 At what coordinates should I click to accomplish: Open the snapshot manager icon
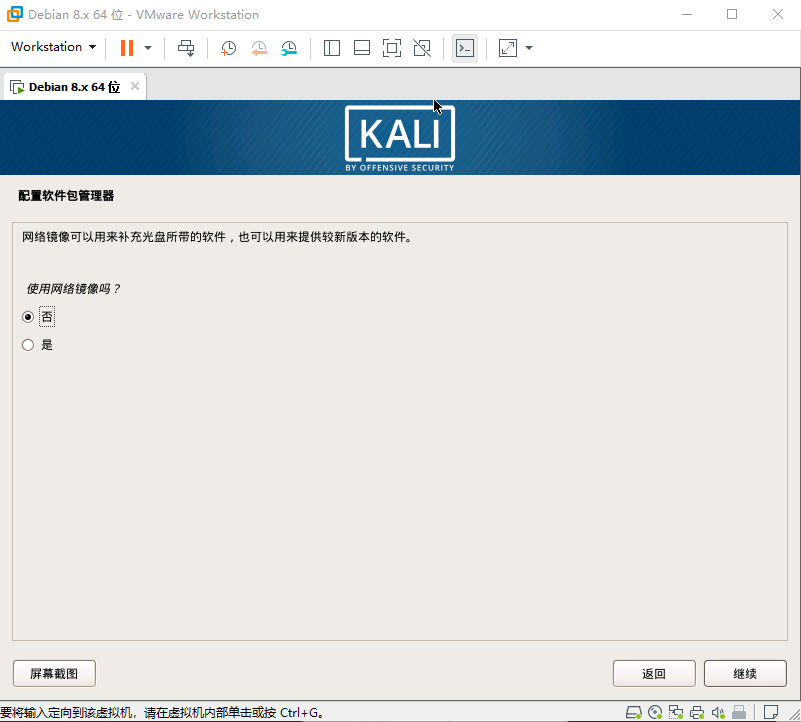(x=289, y=48)
